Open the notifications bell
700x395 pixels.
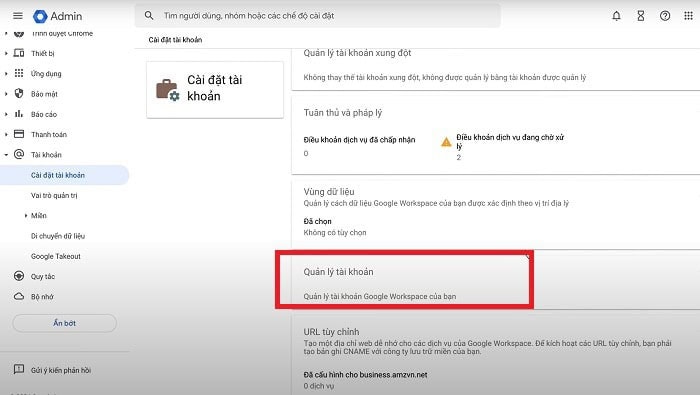tap(616, 16)
